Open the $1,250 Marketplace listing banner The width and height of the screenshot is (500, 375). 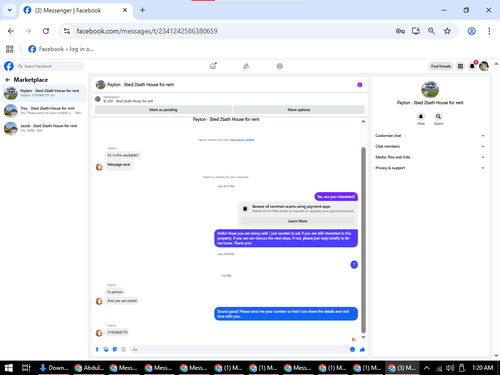click(x=230, y=99)
